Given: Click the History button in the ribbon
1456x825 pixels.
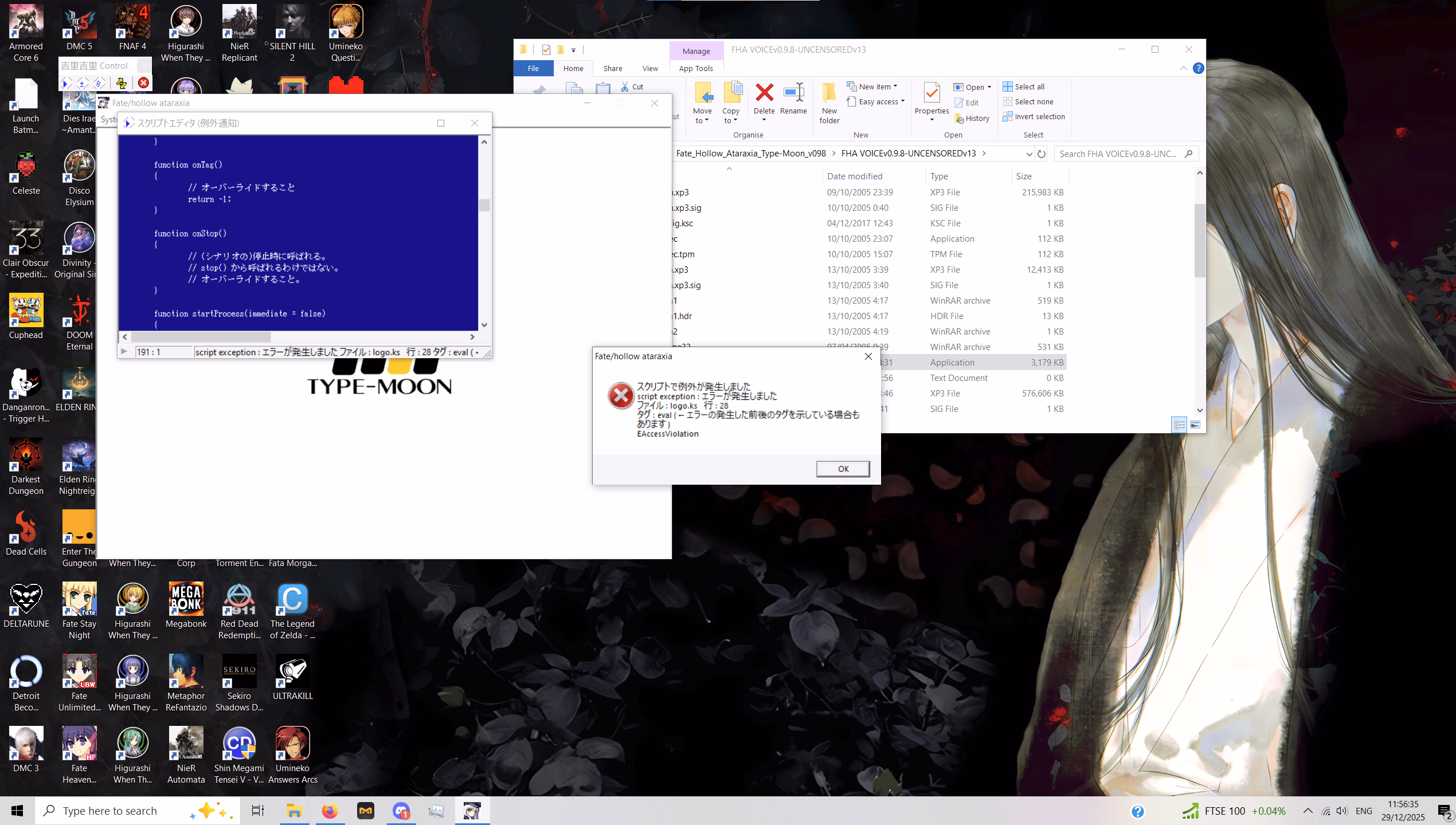Looking at the screenshot, I should pos(972,118).
